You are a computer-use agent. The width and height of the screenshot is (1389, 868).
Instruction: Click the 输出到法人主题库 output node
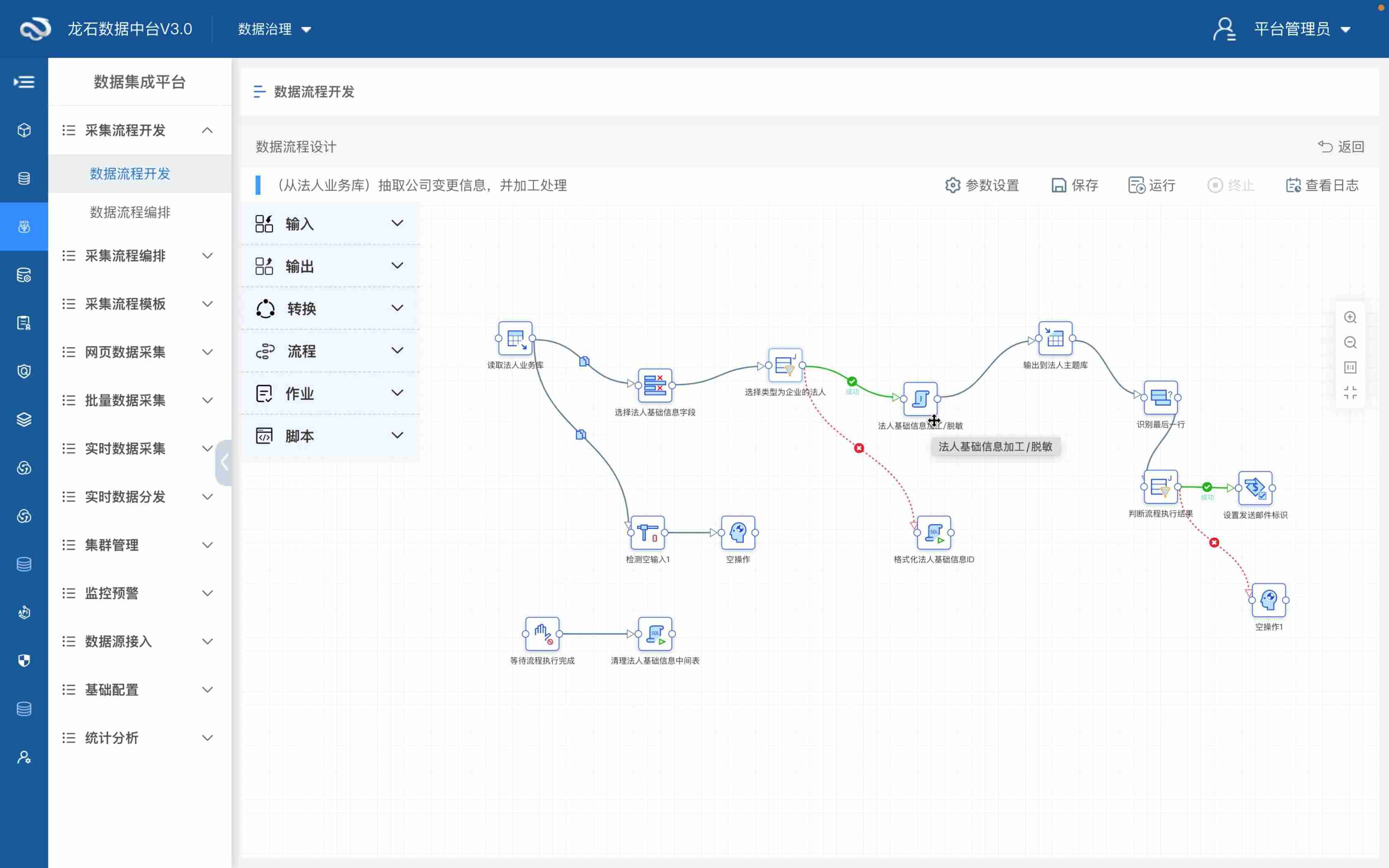(x=1055, y=339)
